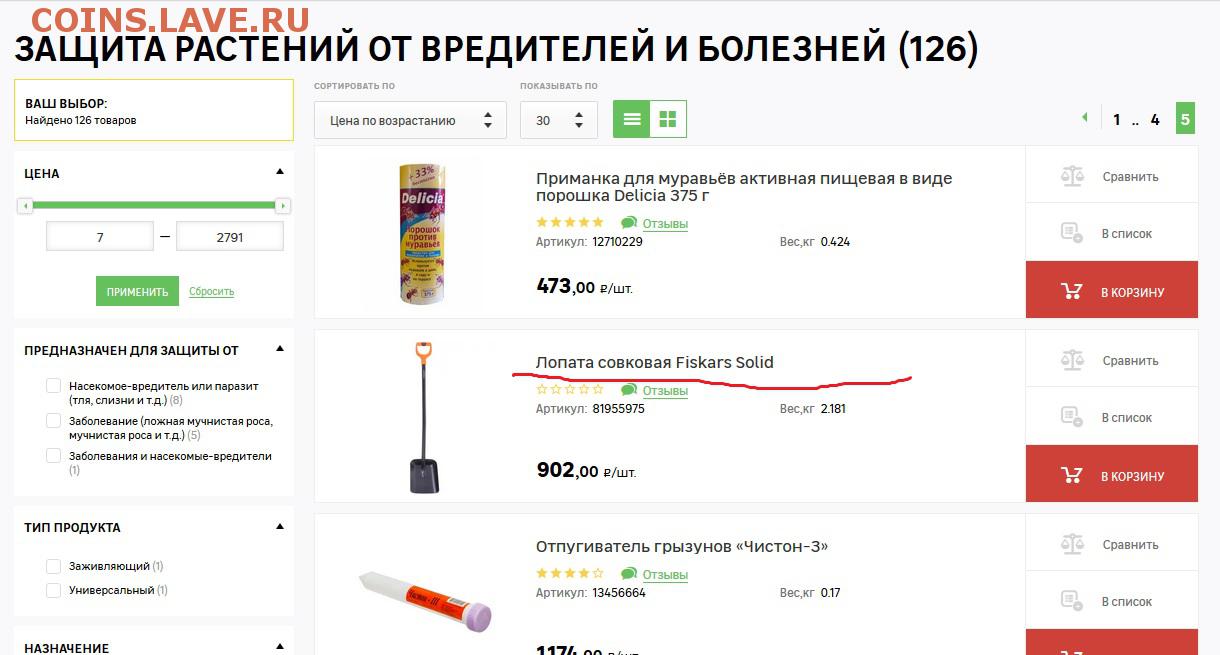Click the right handle of price slider
The image size is (1220, 655).
(283, 206)
